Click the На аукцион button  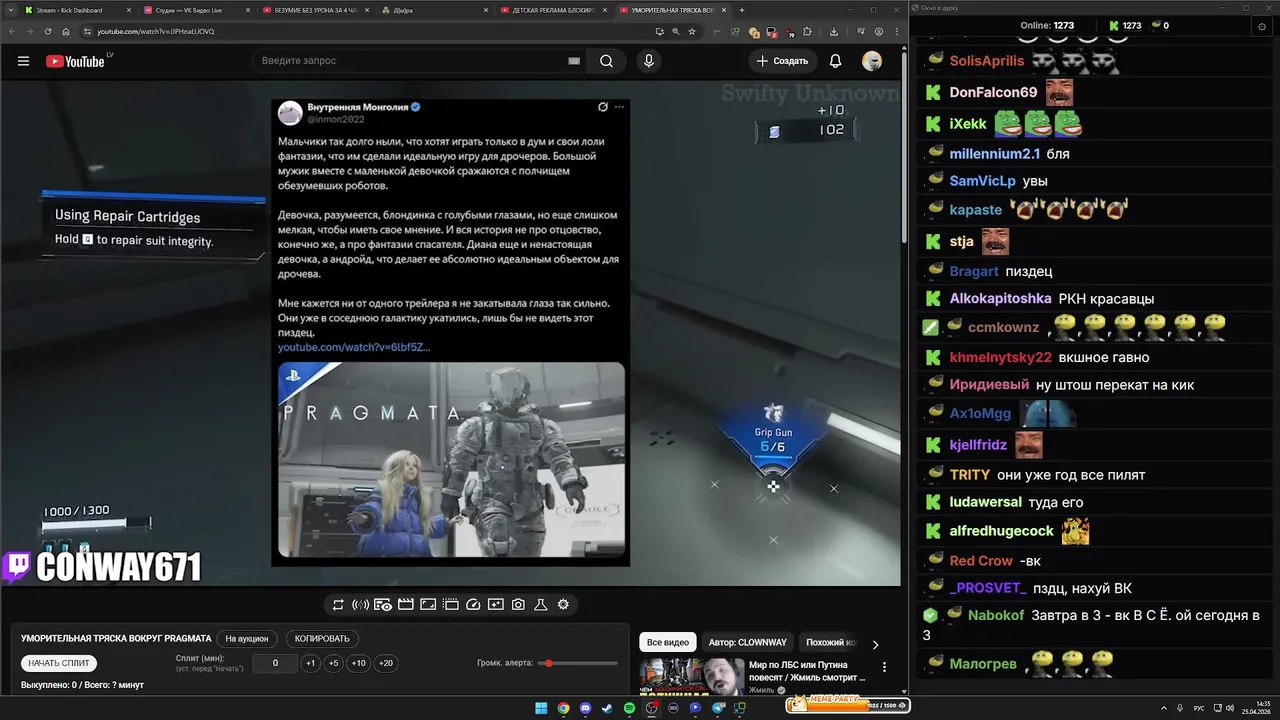[x=247, y=639]
